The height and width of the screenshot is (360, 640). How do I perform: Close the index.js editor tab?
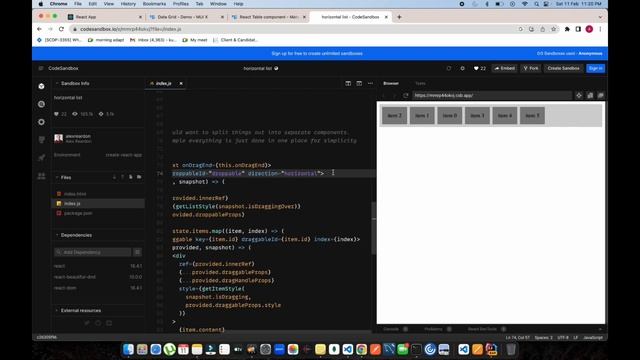(181, 83)
